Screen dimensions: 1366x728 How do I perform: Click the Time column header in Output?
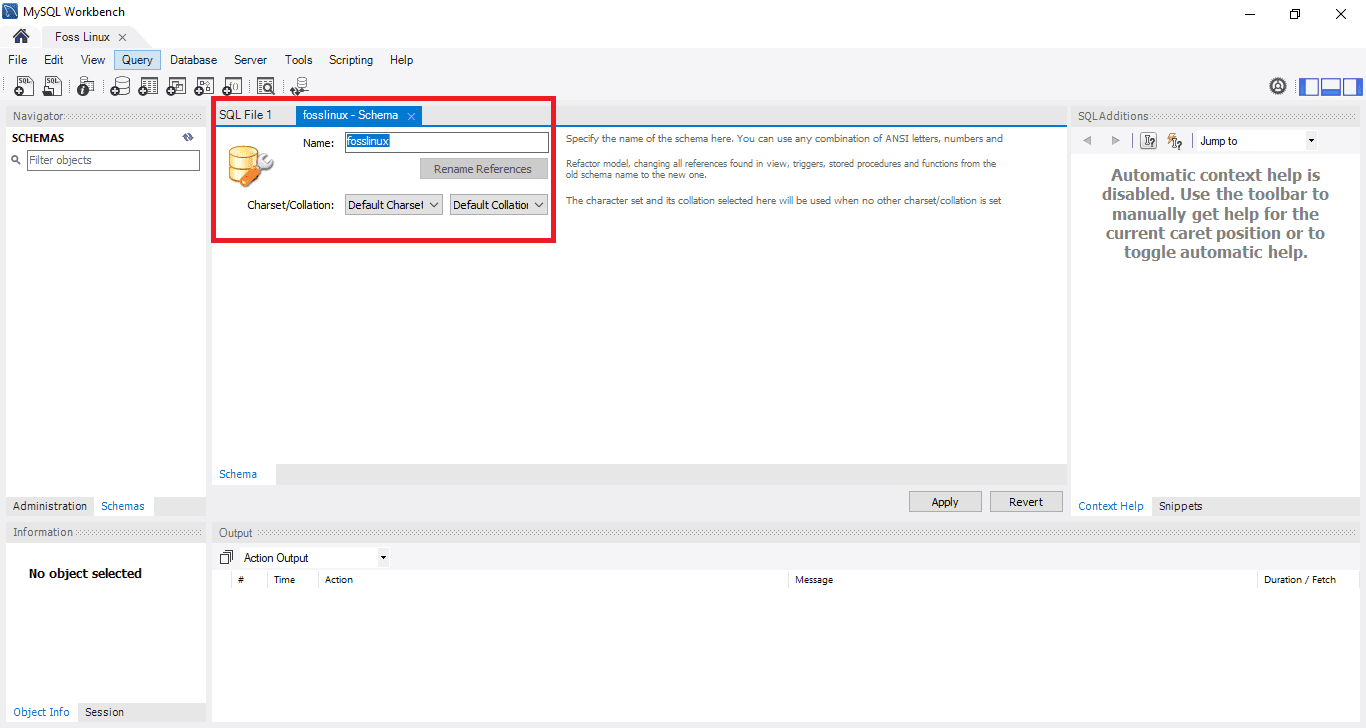293,580
